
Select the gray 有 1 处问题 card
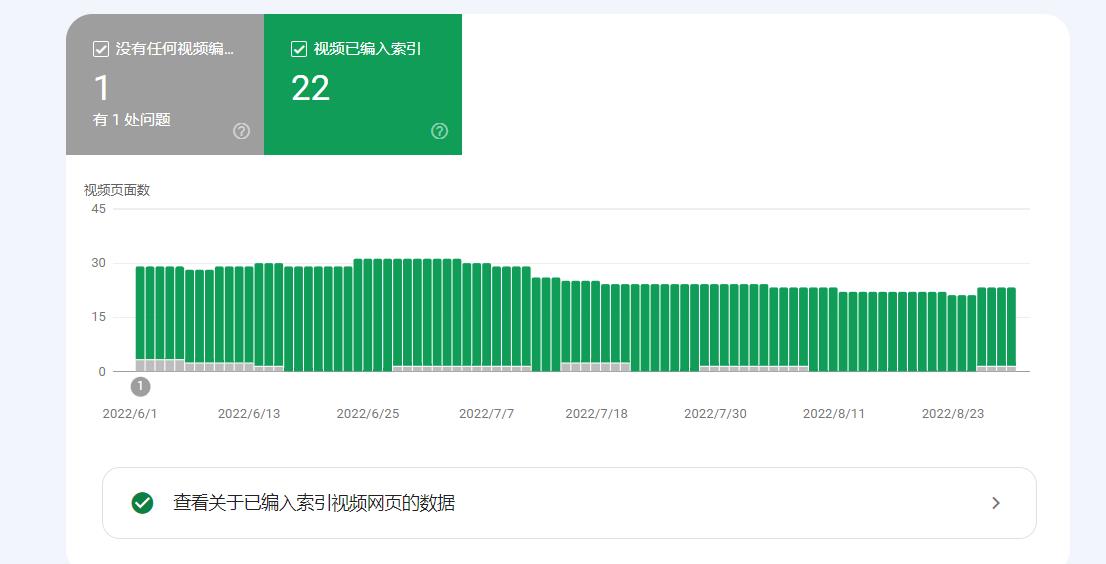[x=165, y=85]
